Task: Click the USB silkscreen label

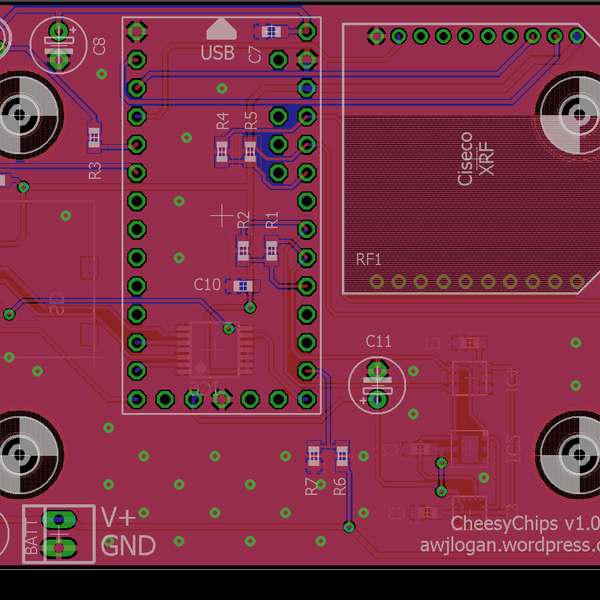Action: tap(217, 53)
